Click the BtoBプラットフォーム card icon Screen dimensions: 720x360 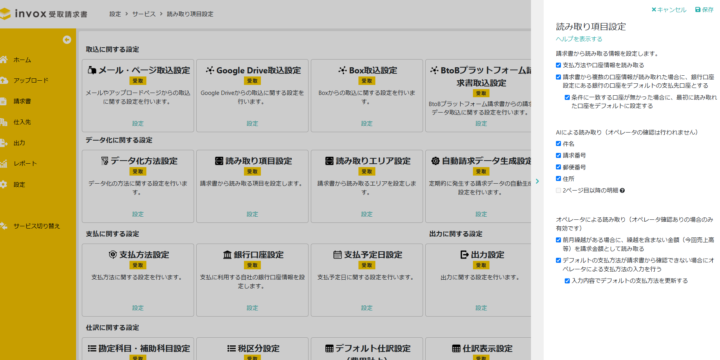coord(434,70)
